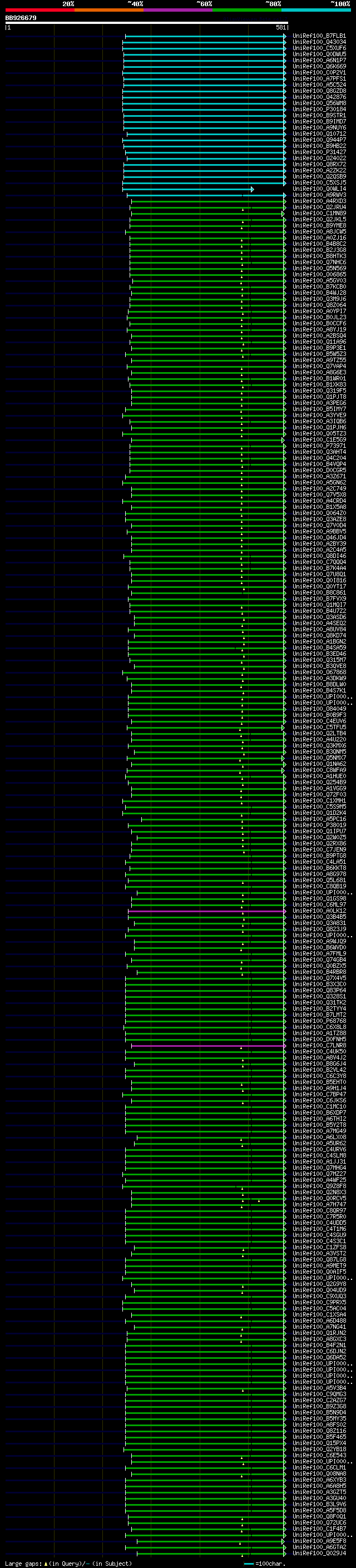Select hit label UniRef100_B9YME8

click(x=319, y=226)
